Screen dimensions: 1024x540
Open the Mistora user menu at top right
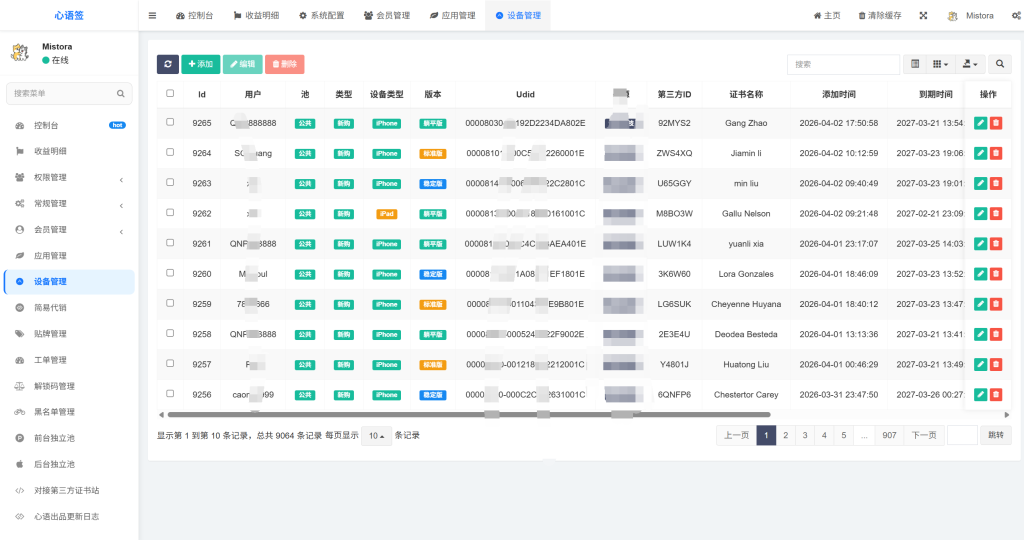[x=971, y=16]
